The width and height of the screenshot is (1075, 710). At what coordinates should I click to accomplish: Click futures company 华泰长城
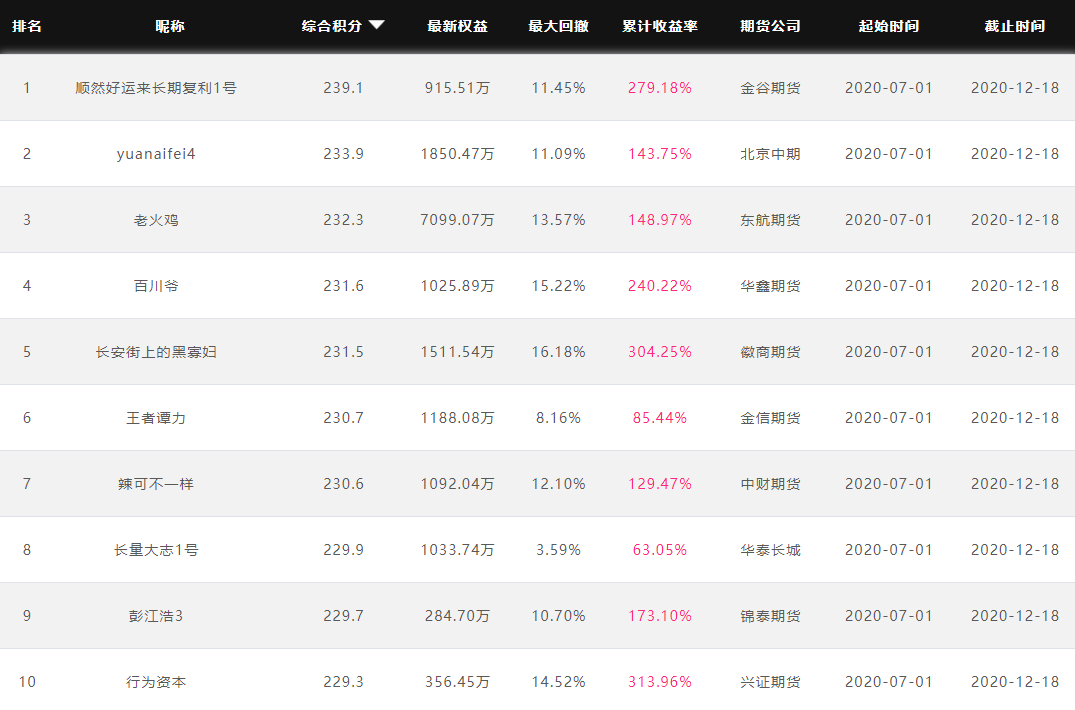(x=771, y=550)
